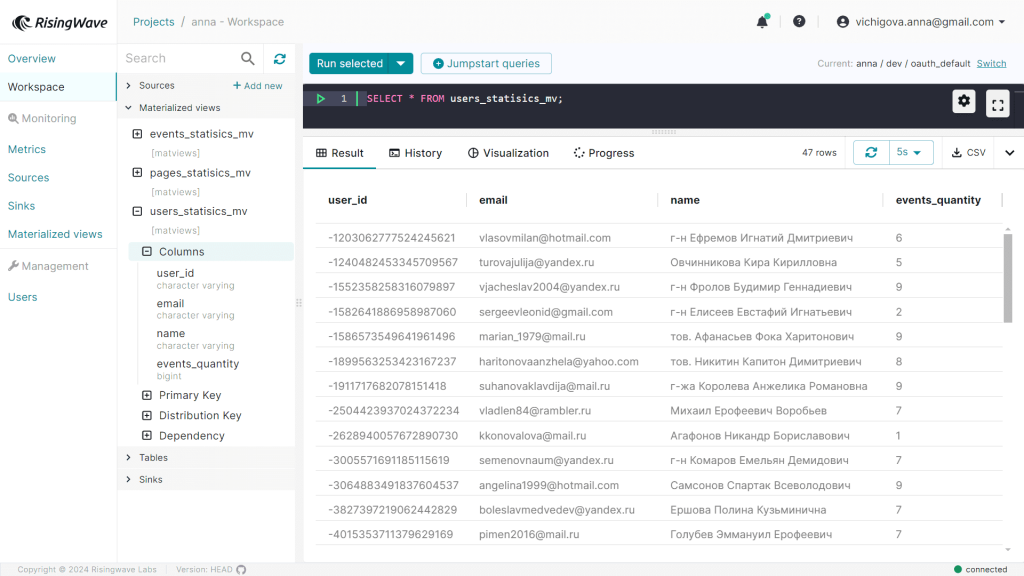The width and height of the screenshot is (1024, 576).
Task: Open the Run selected dropdown arrow
Action: coord(401,64)
